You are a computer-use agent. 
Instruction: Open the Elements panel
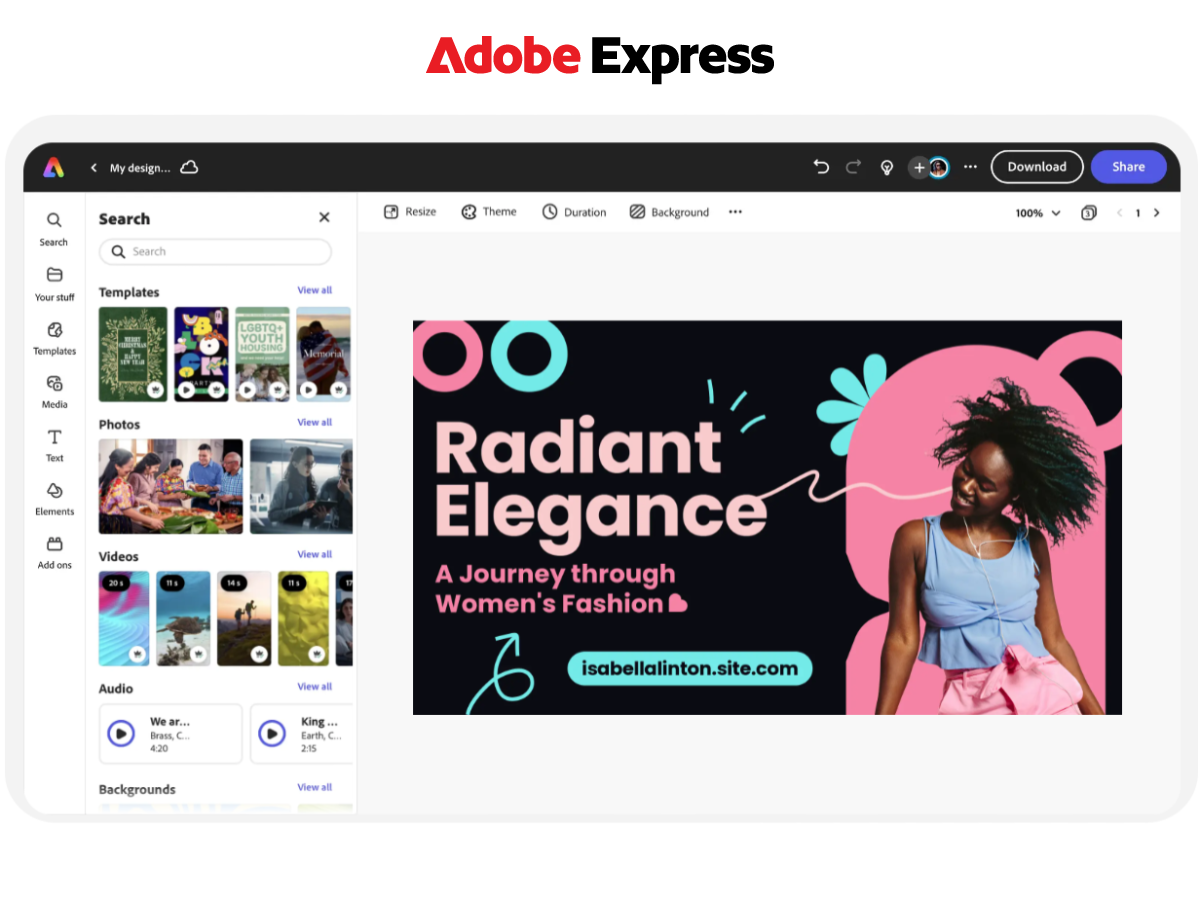[55, 498]
